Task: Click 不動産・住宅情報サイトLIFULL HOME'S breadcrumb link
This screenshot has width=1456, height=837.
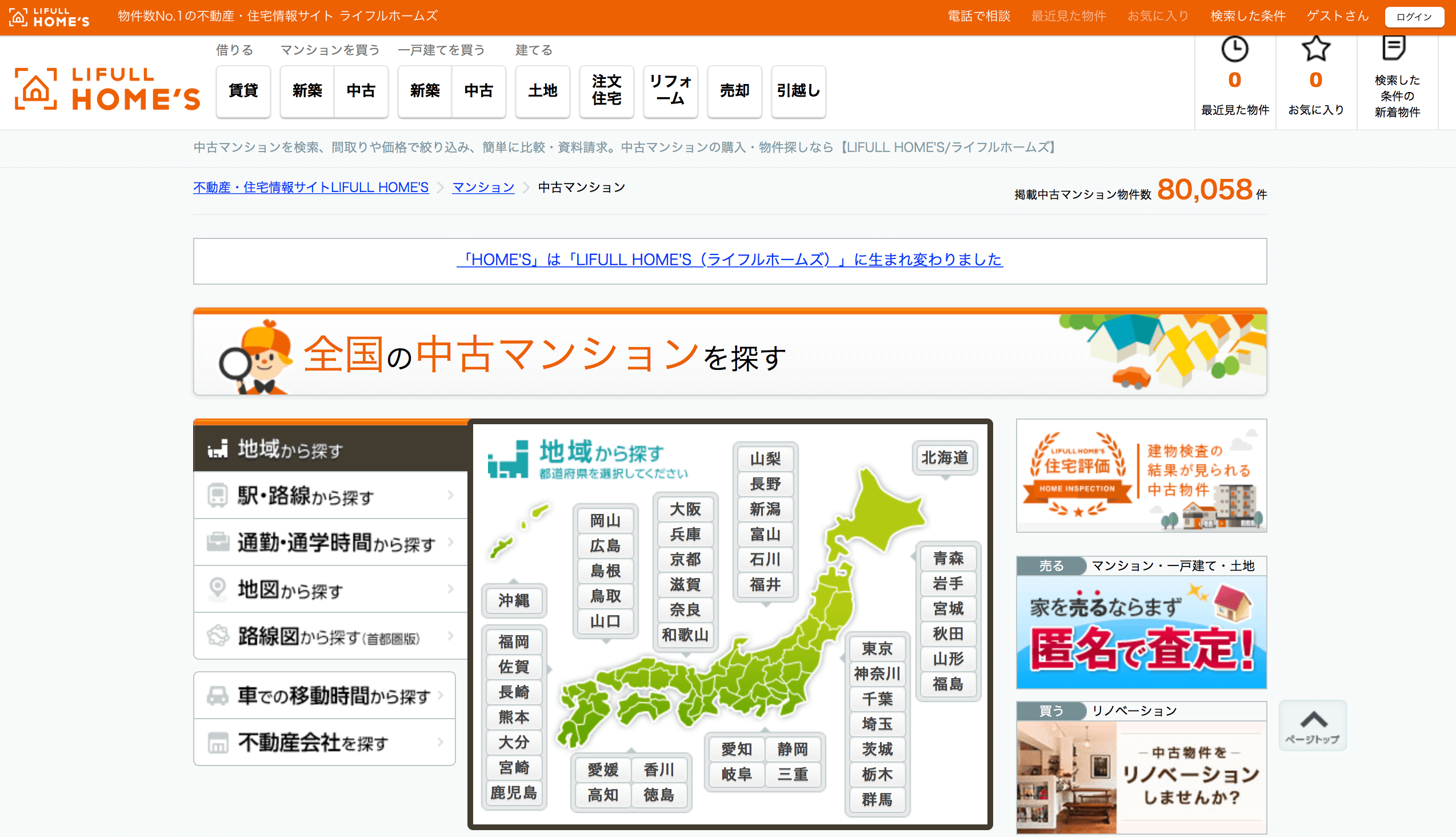Action: click(311, 188)
